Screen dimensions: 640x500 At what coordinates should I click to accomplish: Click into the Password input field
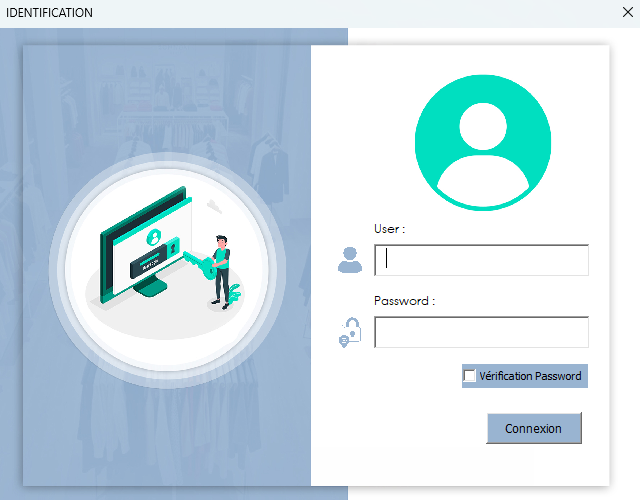pyautogui.click(x=481, y=332)
